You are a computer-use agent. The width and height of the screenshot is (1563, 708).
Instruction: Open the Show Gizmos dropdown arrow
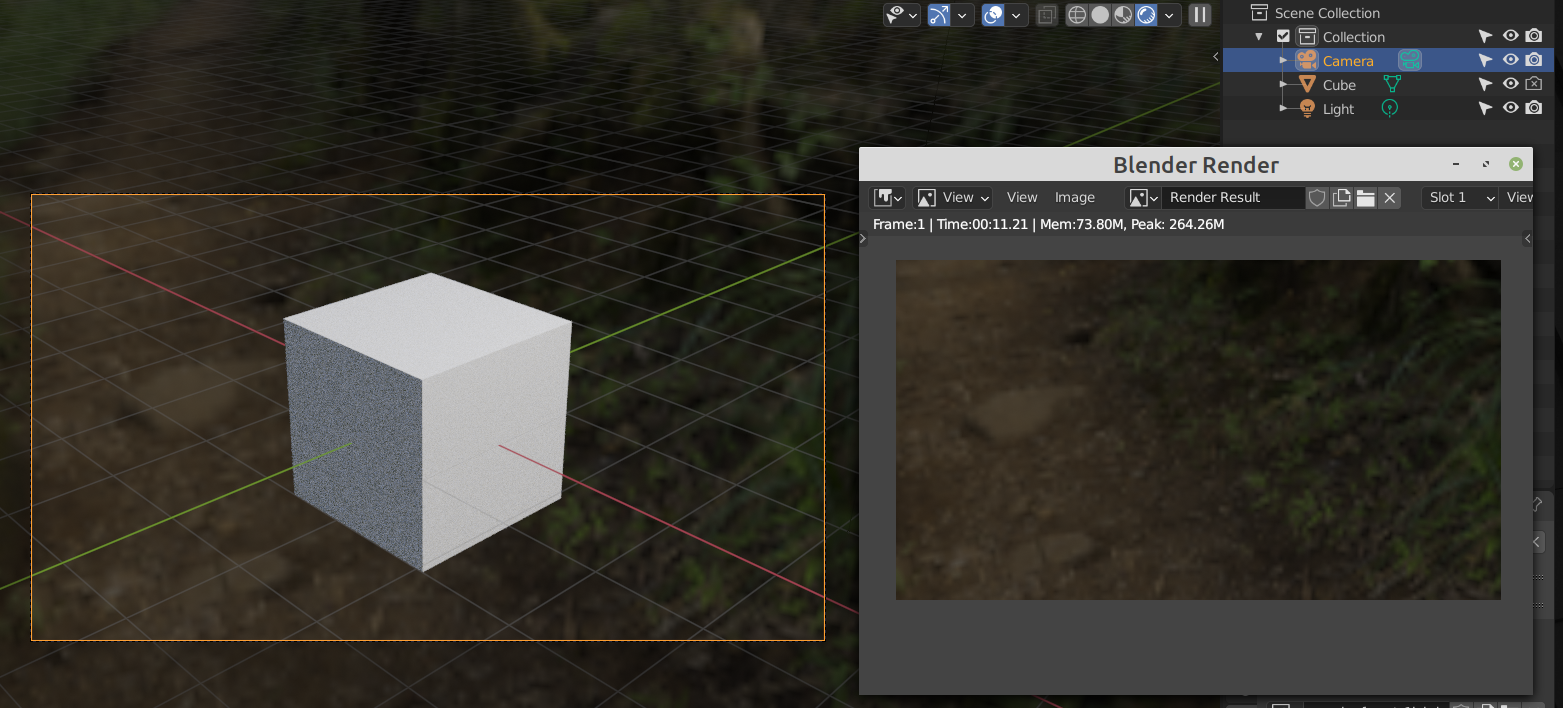914,14
